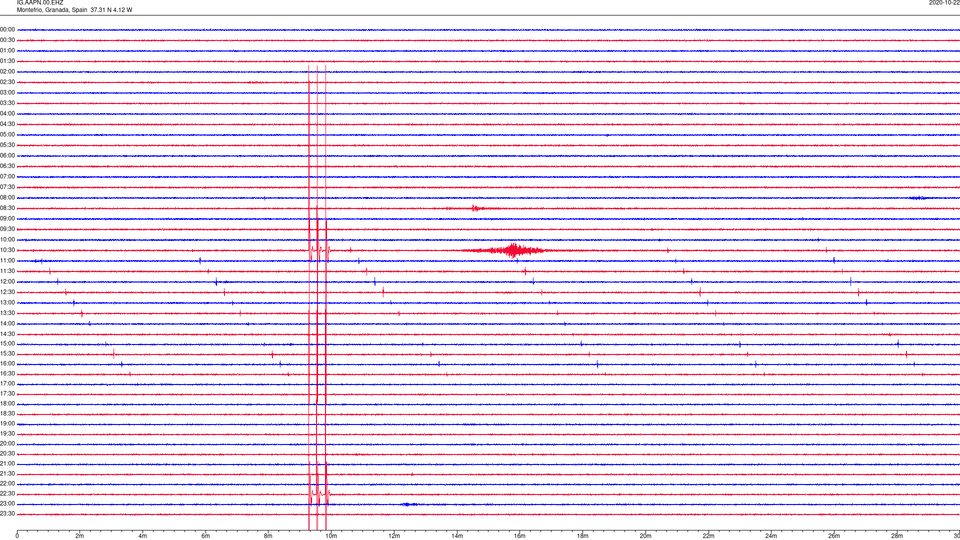This screenshot has width=960, height=540.
Task: Select the 15:00 trace time label
Action: click(7, 344)
